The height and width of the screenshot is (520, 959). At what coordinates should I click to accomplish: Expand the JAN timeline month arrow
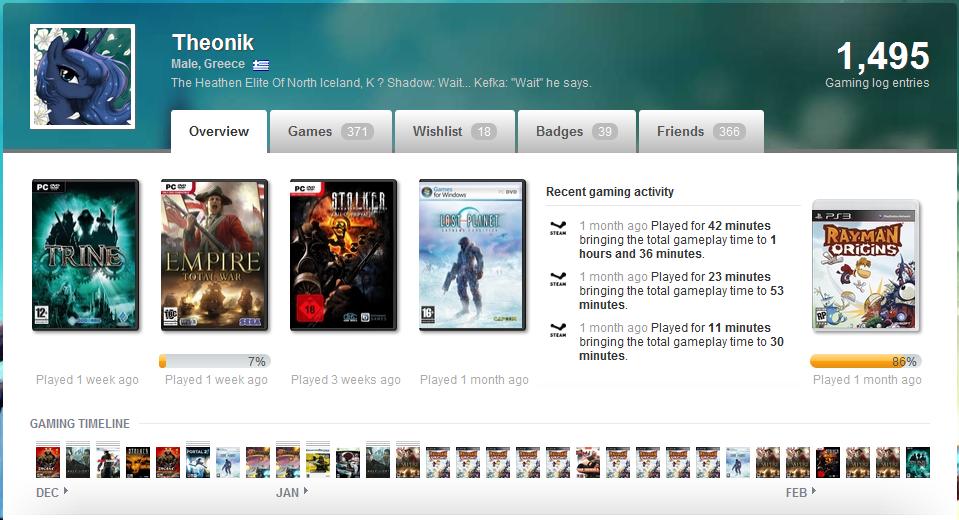306,491
